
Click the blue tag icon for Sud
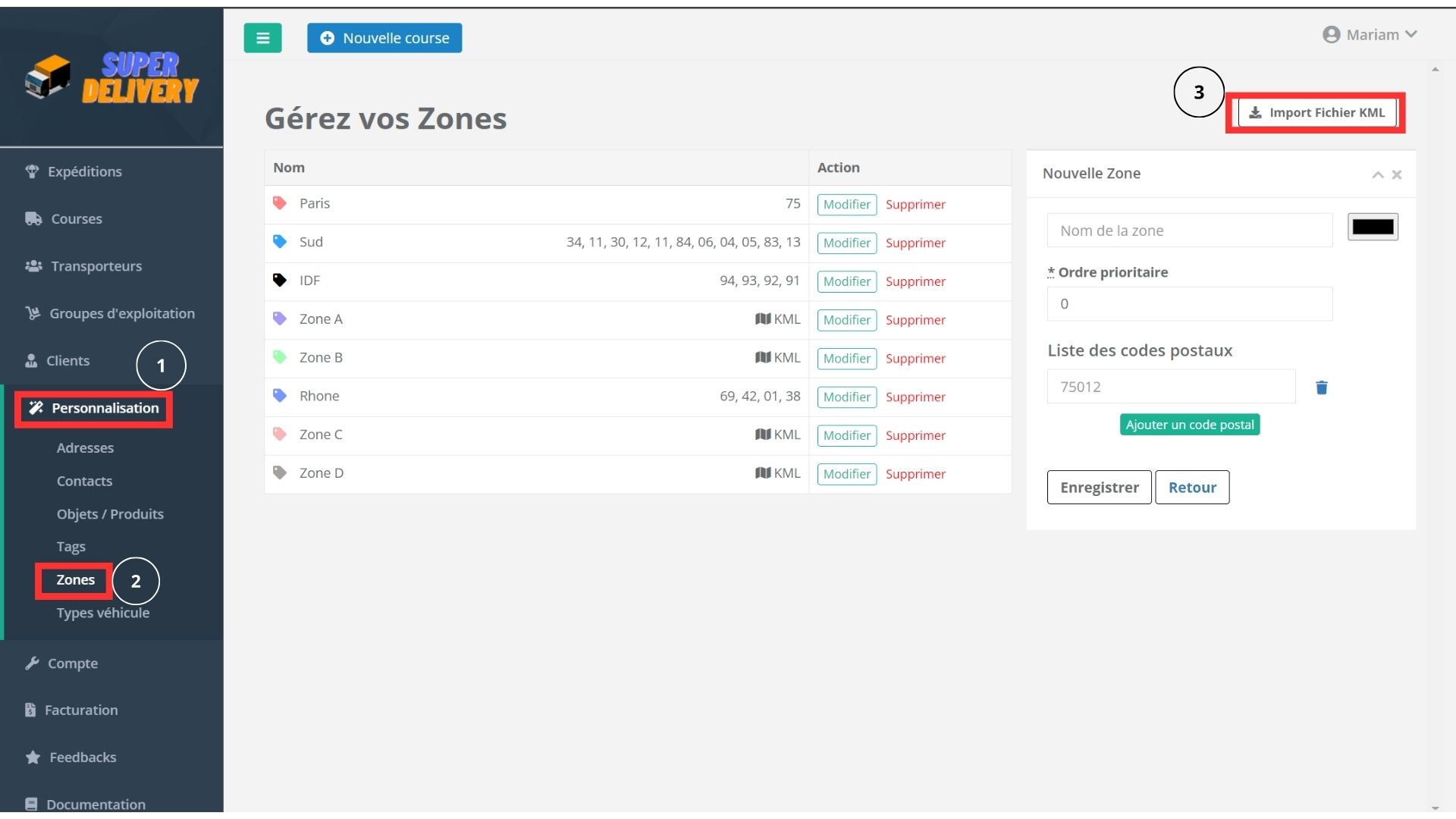pyautogui.click(x=280, y=242)
